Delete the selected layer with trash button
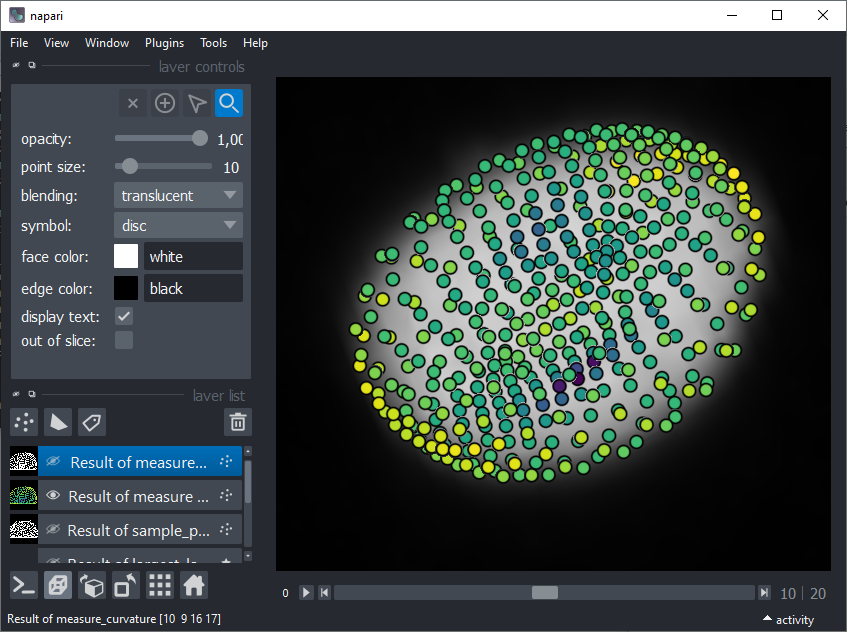Image resolution: width=847 pixels, height=632 pixels. [237, 422]
